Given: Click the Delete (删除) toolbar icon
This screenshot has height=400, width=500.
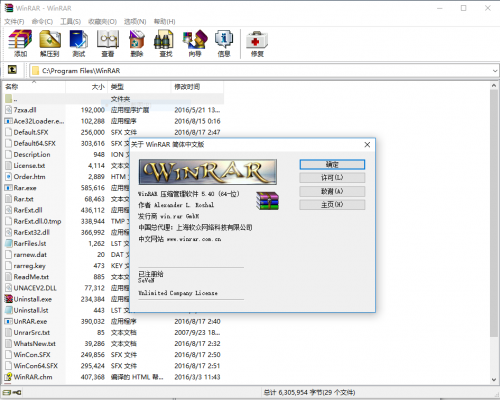Looking at the screenshot, I should click(137, 39).
